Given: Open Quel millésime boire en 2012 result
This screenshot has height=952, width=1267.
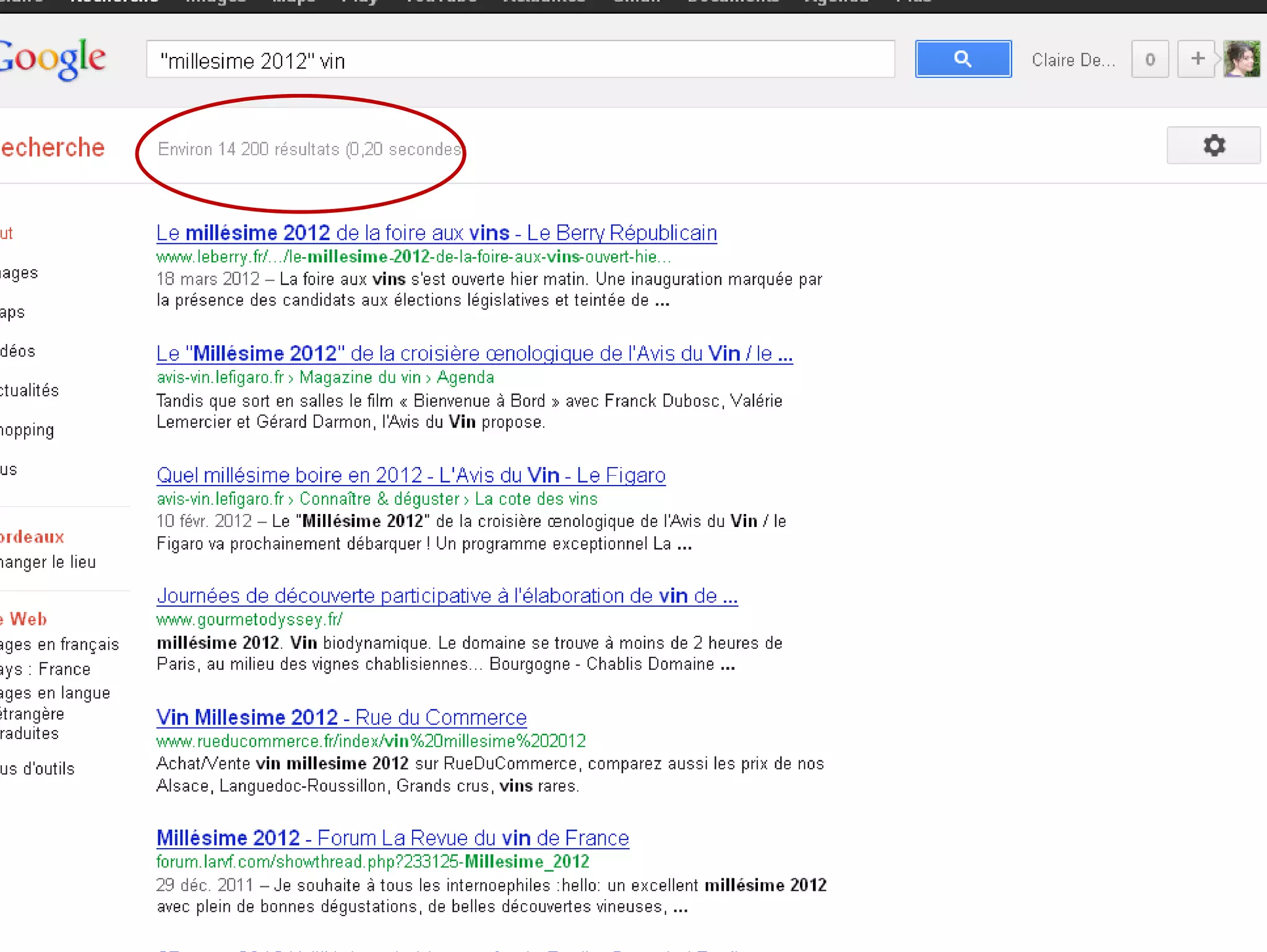Looking at the screenshot, I should [x=411, y=474].
